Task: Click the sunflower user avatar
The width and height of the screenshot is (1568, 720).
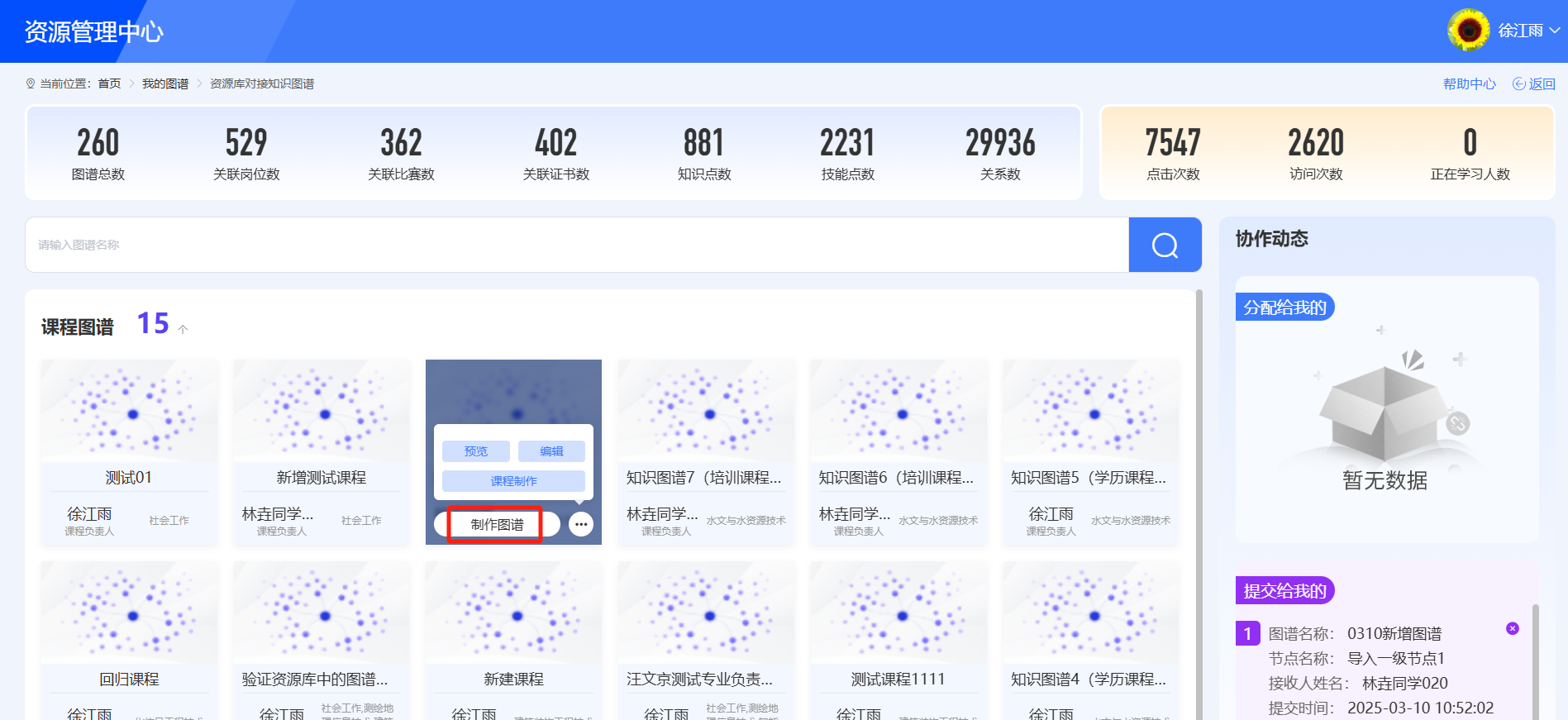Action: [1468, 31]
